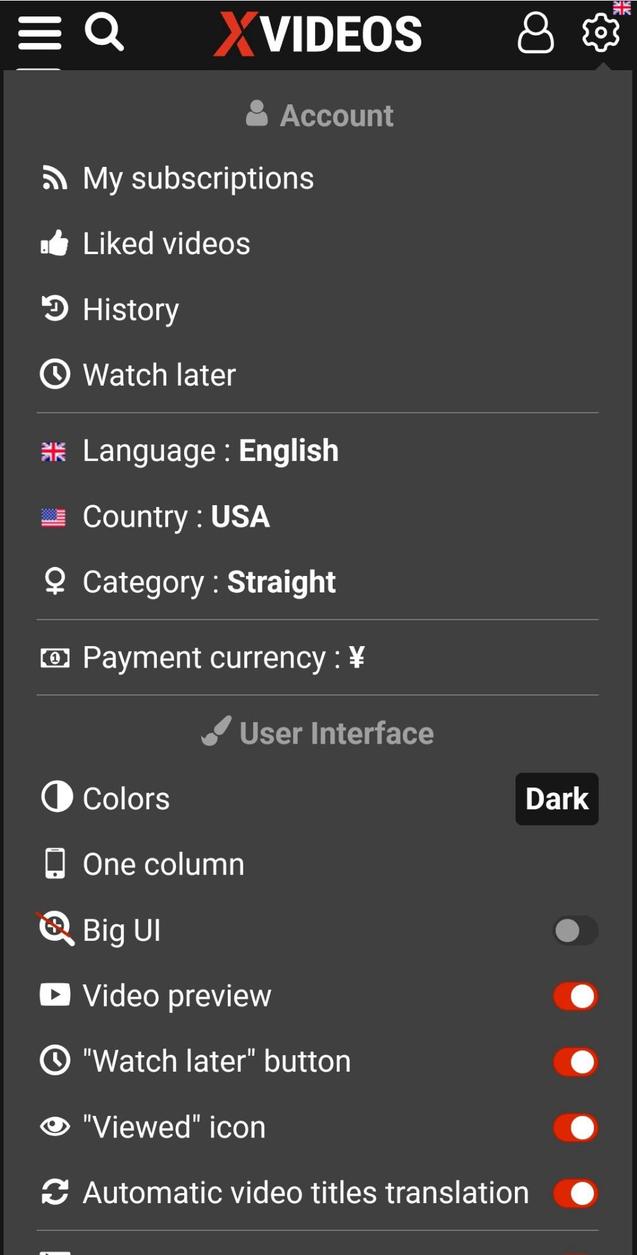Viewport: 637px width, 1255px height.
Task: Disable the Video preview toggle
Action: pos(575,996)
